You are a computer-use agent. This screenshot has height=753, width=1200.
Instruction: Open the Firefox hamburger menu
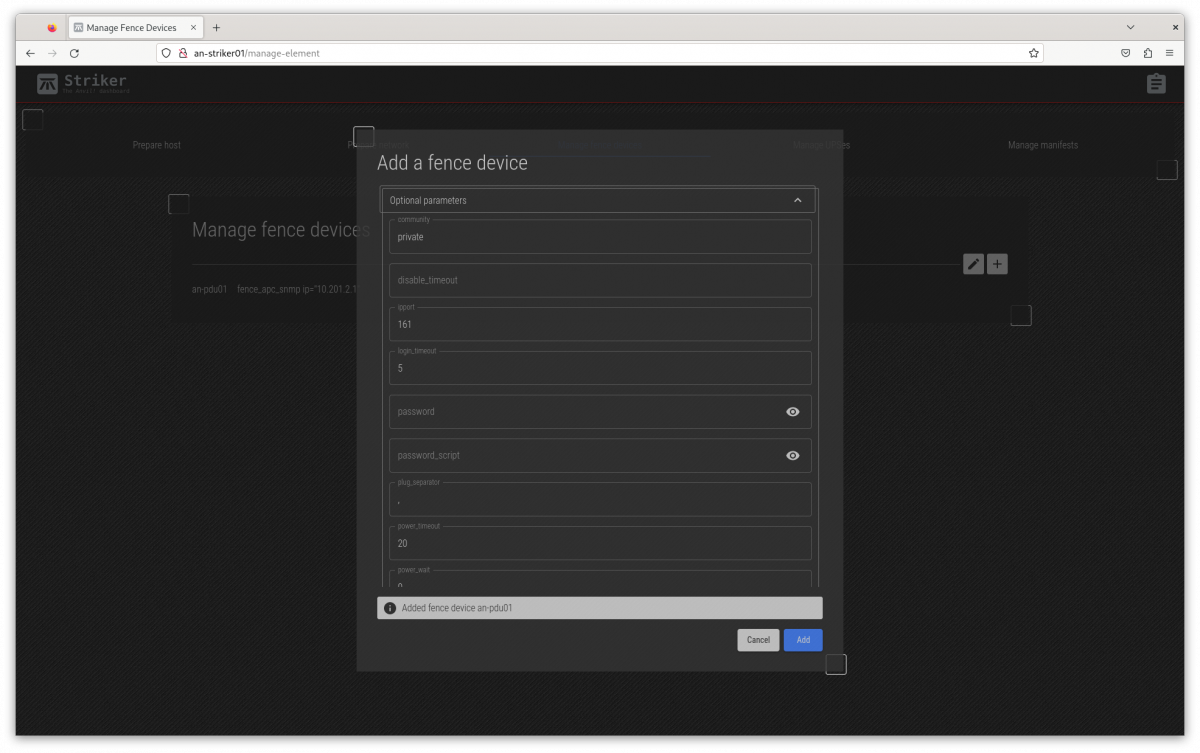click(x=1169, y=53)
